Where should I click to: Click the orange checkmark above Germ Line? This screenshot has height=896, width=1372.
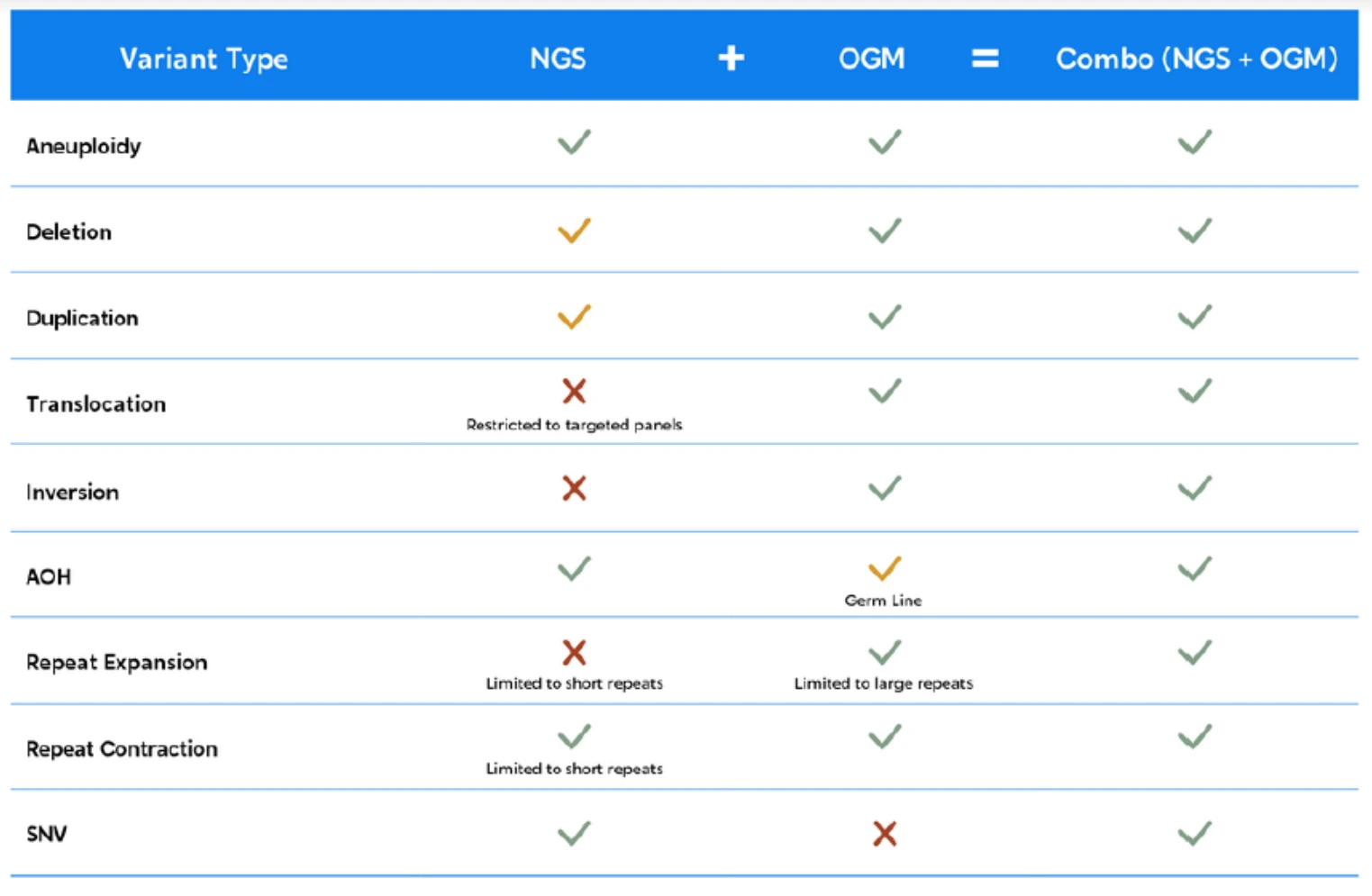click(x=884, y=568)
